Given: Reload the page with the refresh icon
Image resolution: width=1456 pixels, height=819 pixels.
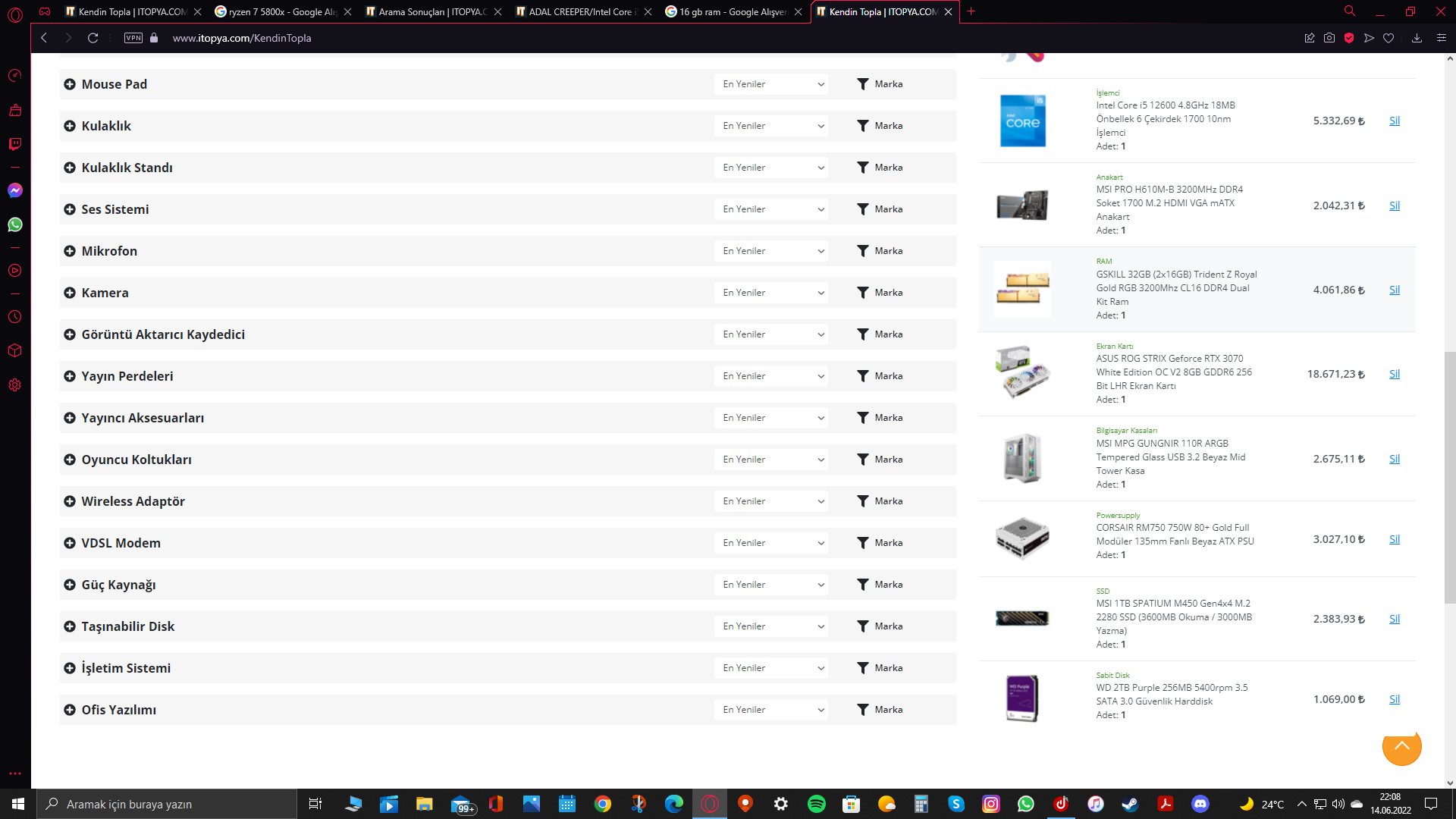Looking at the screenshot, I should coord(93,38).
